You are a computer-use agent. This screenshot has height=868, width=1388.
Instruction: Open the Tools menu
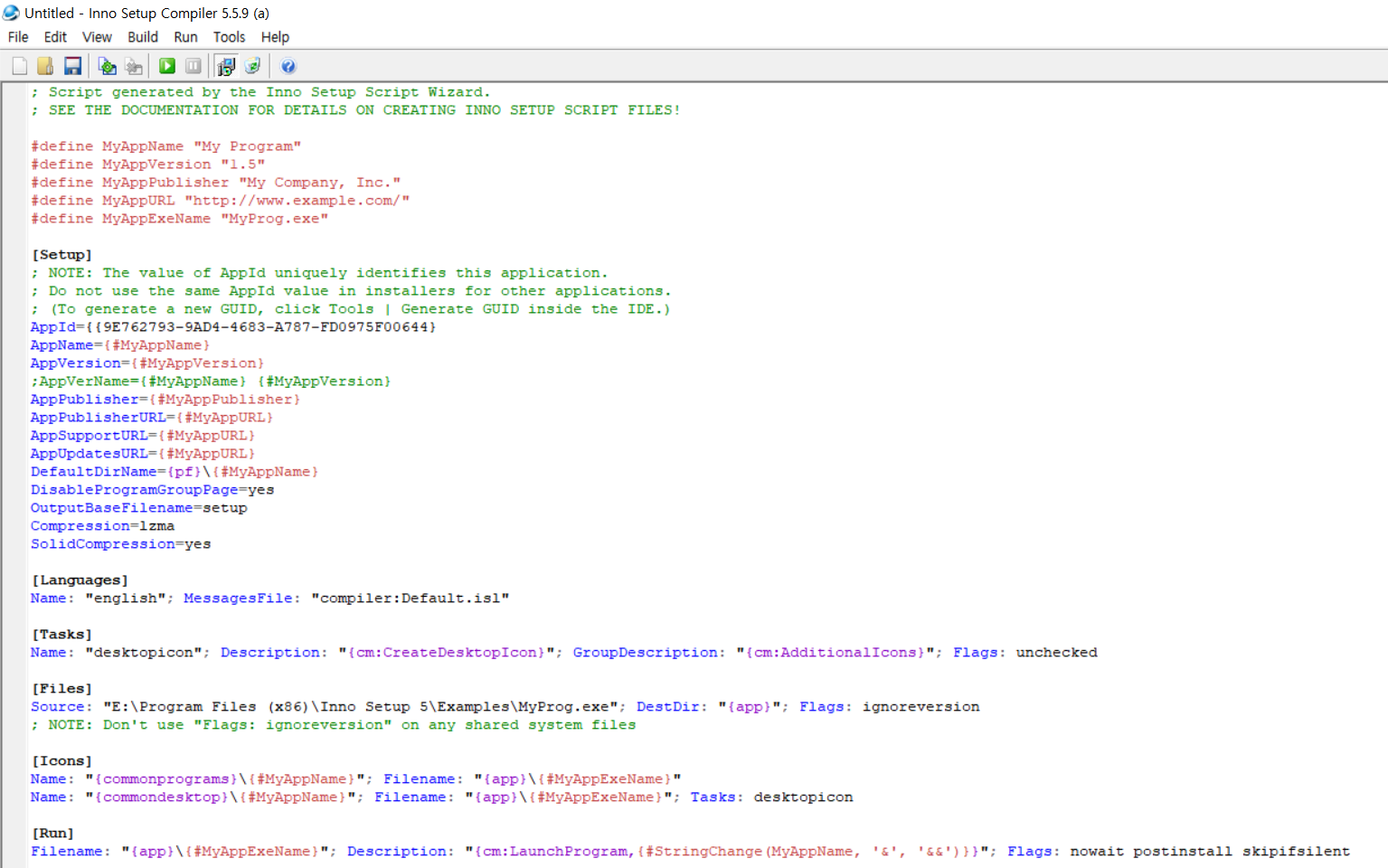[229, 37]
